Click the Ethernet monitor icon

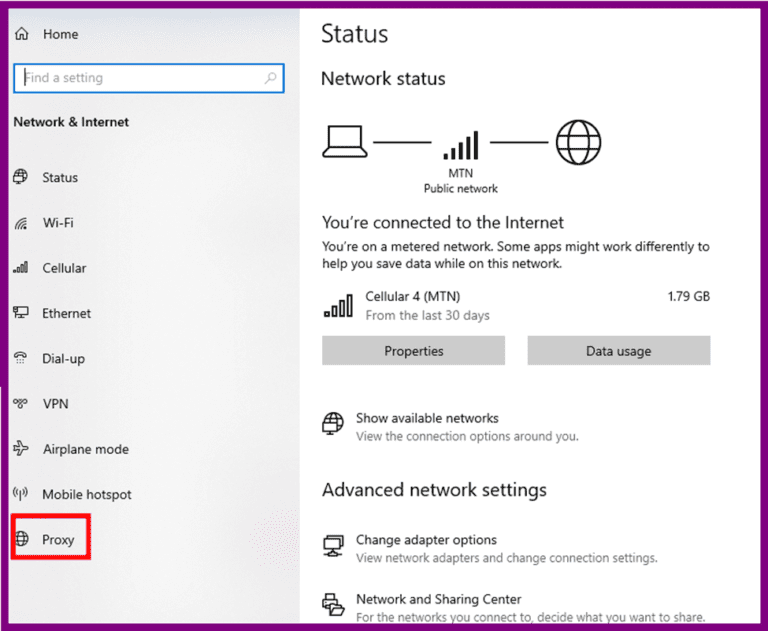[x=21, y=313]
